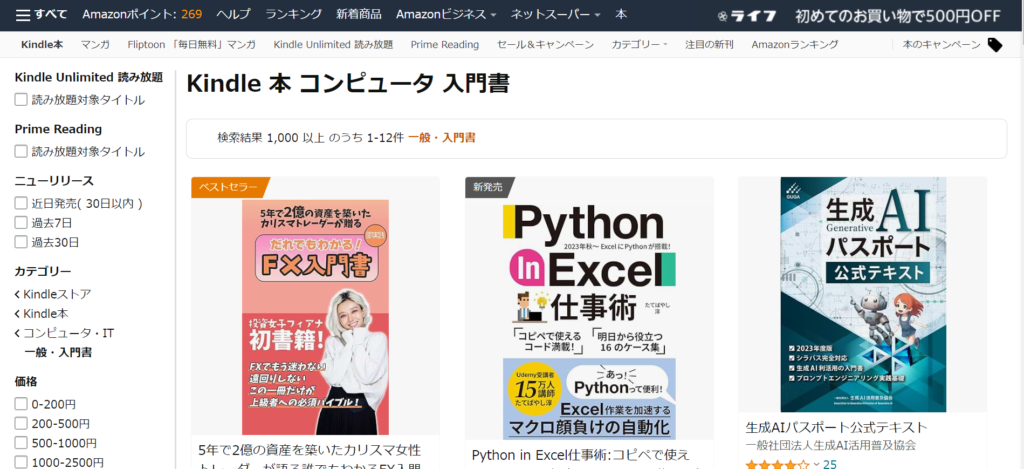
Task: Tick the 0-200円 price checkbox
Action: (x=21, y=404)
